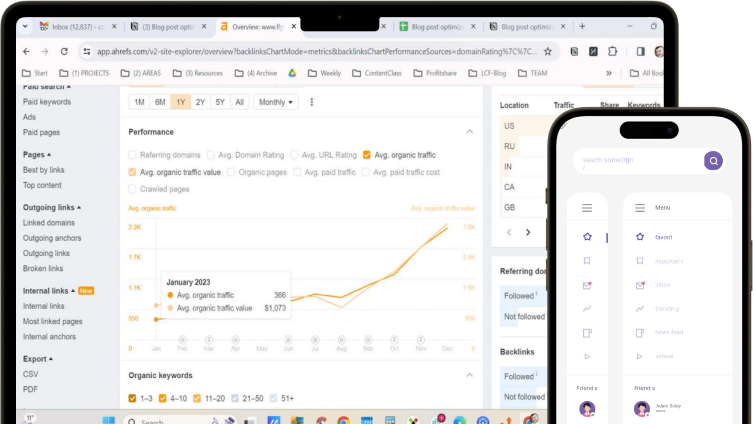Reload the page with the refresh icon
The height and width of the screenshot is (424, 755).
tap(64, 51)
